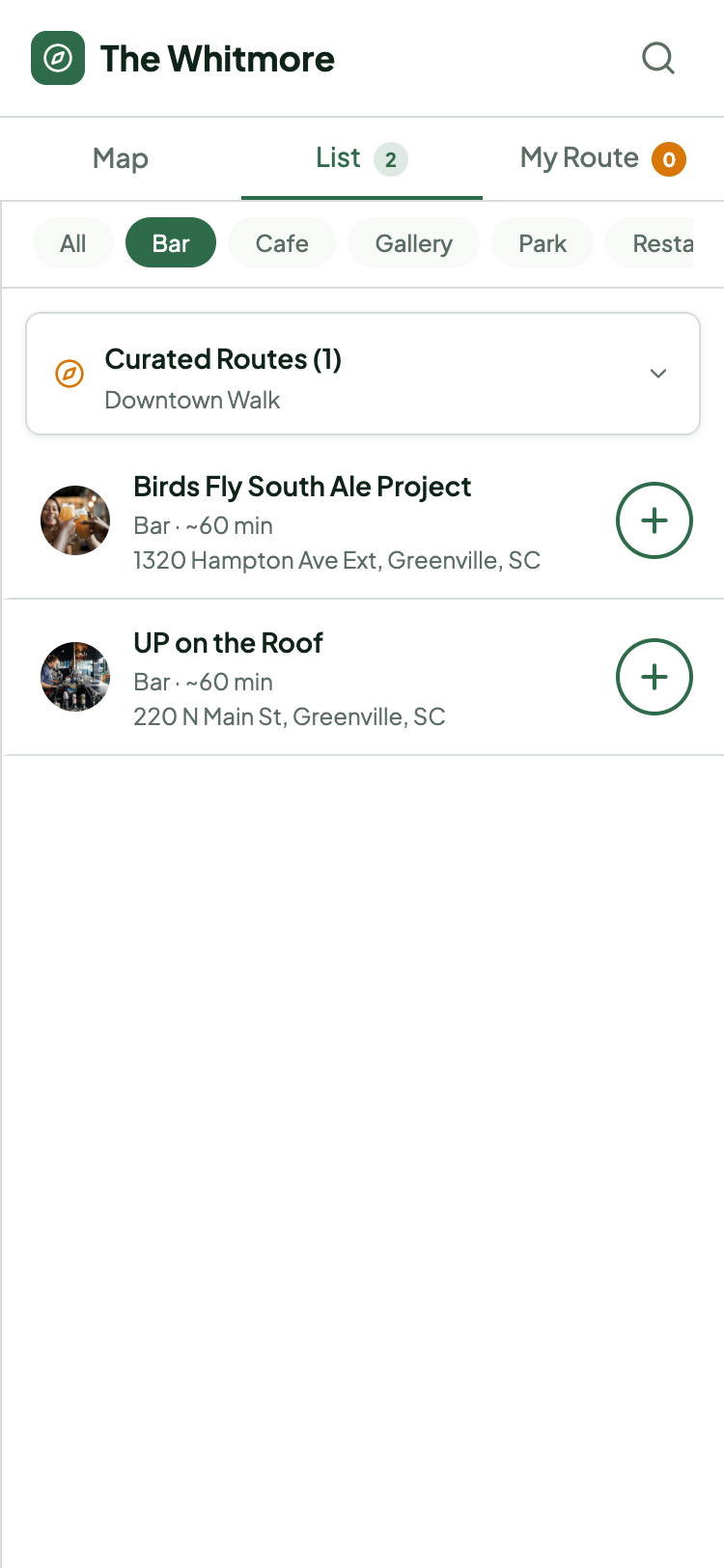Switch to the Map tab
The image size is (724, 1568).
tap(121, 158)
